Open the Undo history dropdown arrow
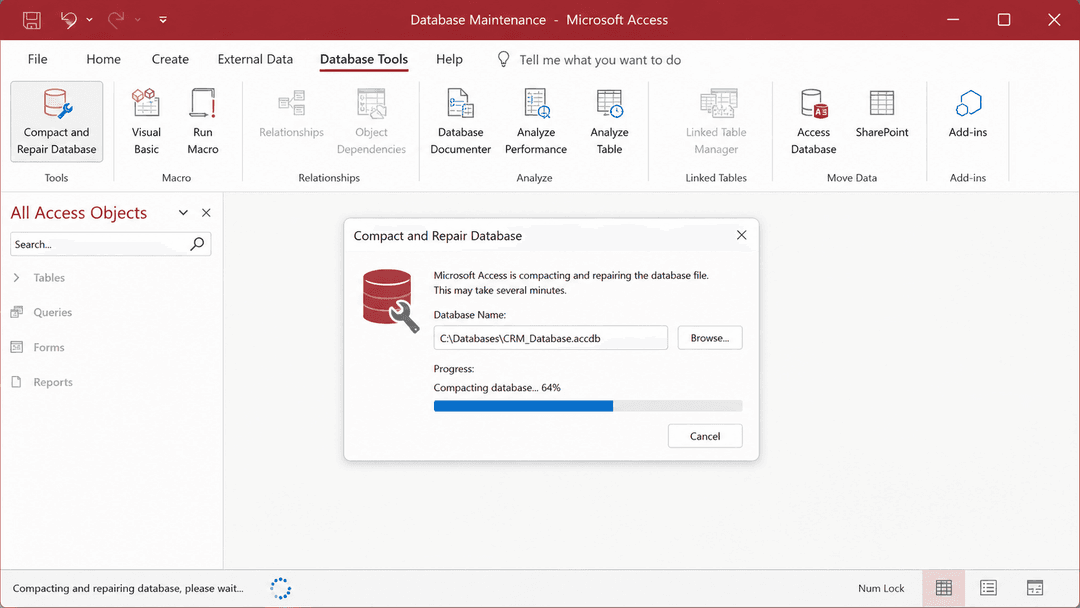Image resolution: width=1080 pixels, height=608 pixels. [90, 20]
